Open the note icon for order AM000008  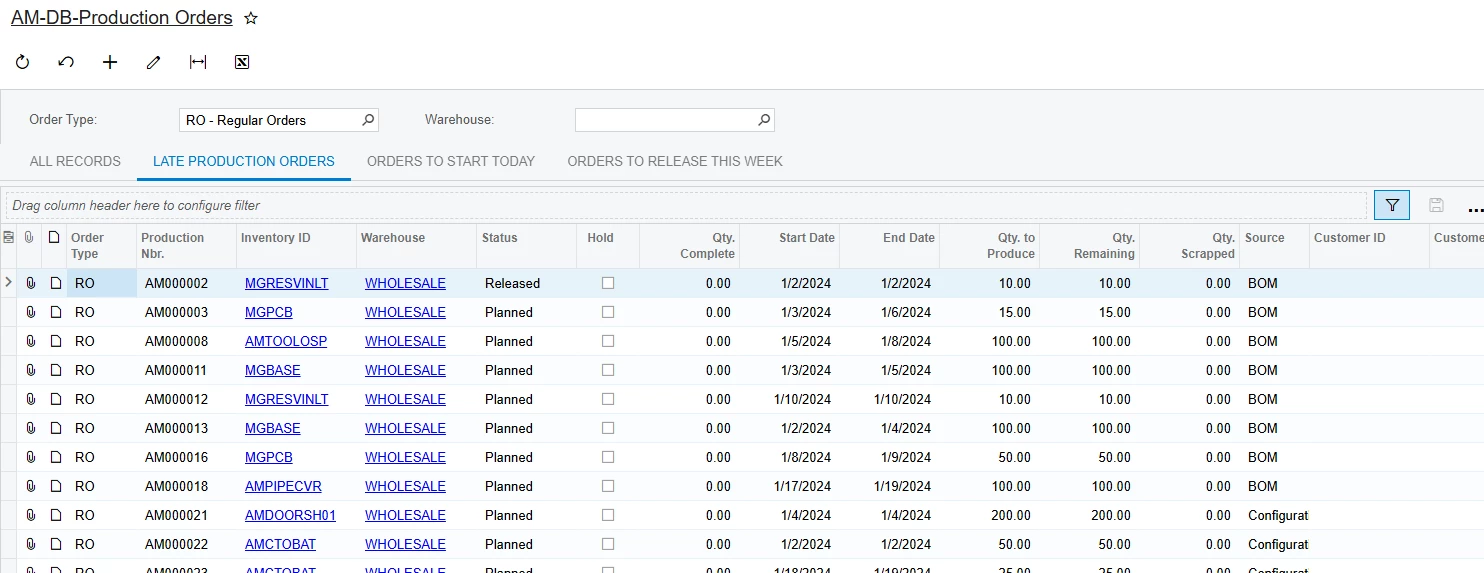tap(55, 341)
